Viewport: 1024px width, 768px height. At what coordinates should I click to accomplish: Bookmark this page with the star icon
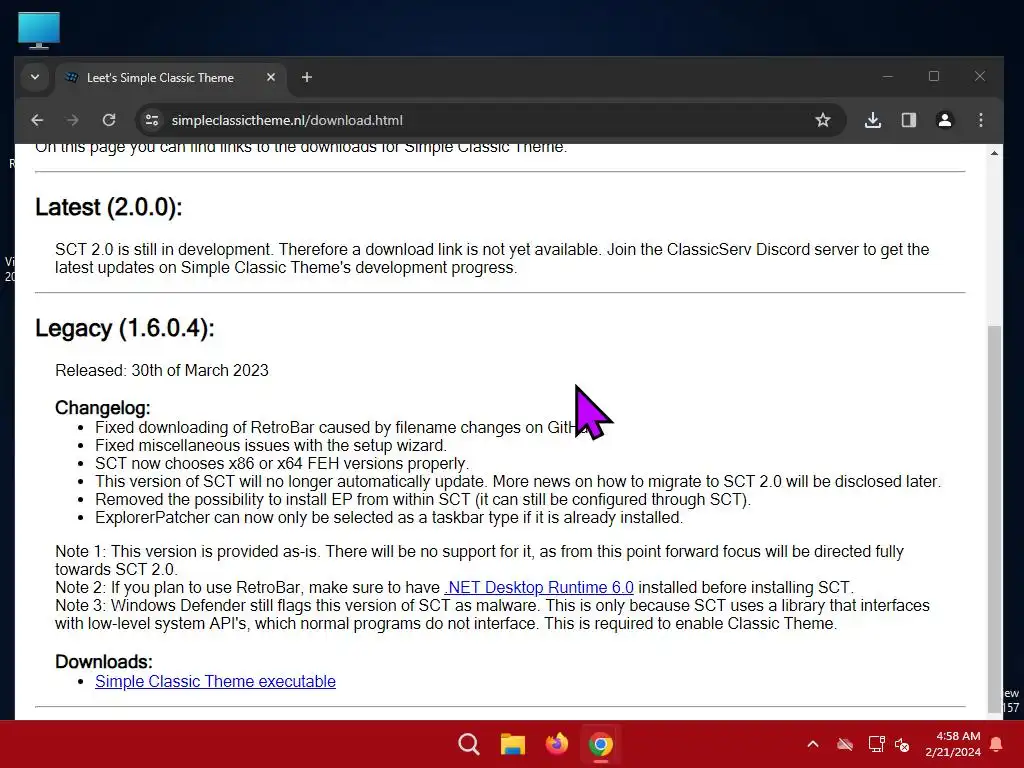click(823, 120)
